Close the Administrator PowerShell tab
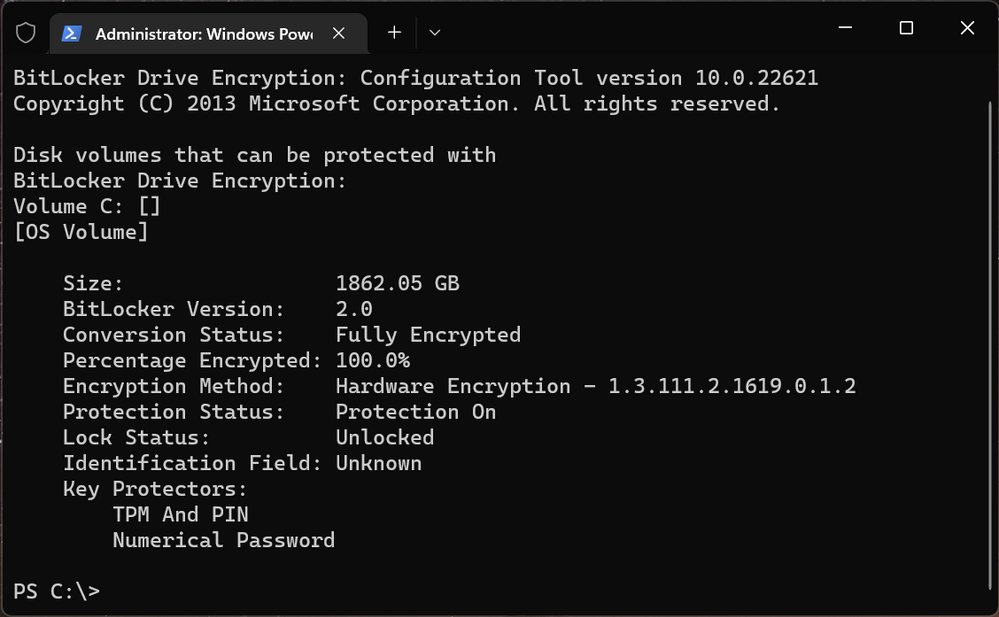 tap(339, 33)
